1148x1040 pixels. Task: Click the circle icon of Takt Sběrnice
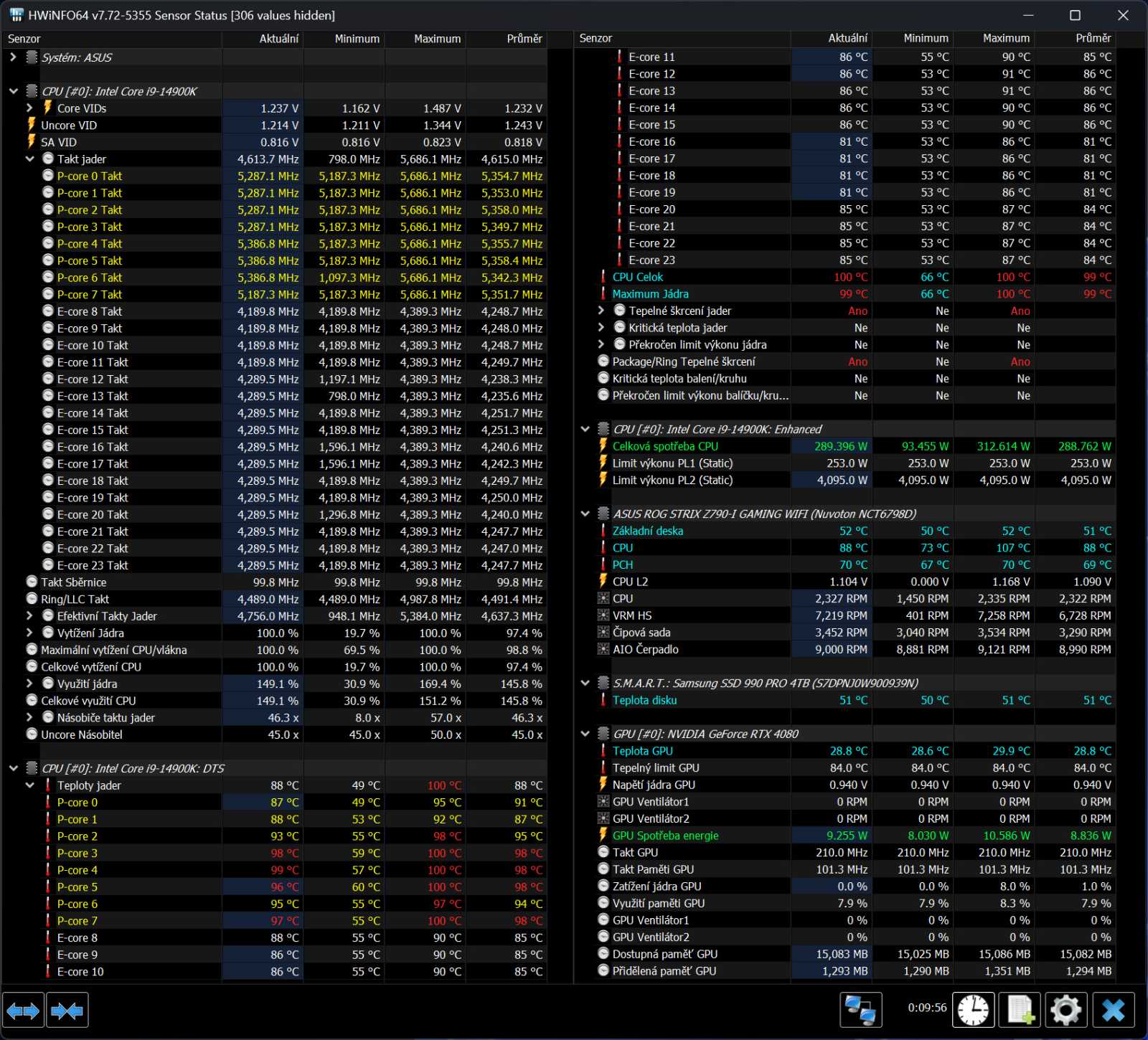point(32,582)
